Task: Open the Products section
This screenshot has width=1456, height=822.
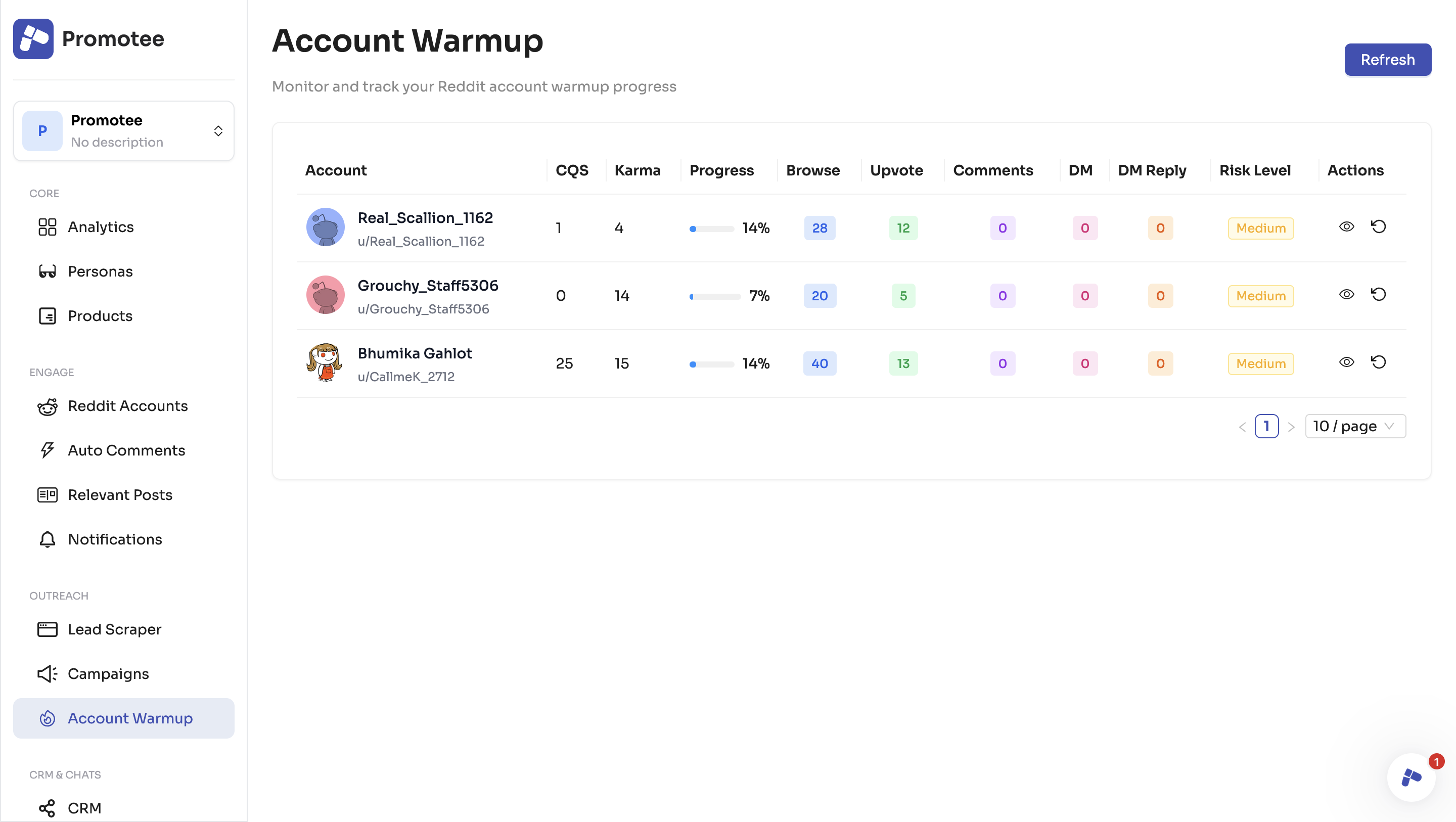Action: [123, 316]
